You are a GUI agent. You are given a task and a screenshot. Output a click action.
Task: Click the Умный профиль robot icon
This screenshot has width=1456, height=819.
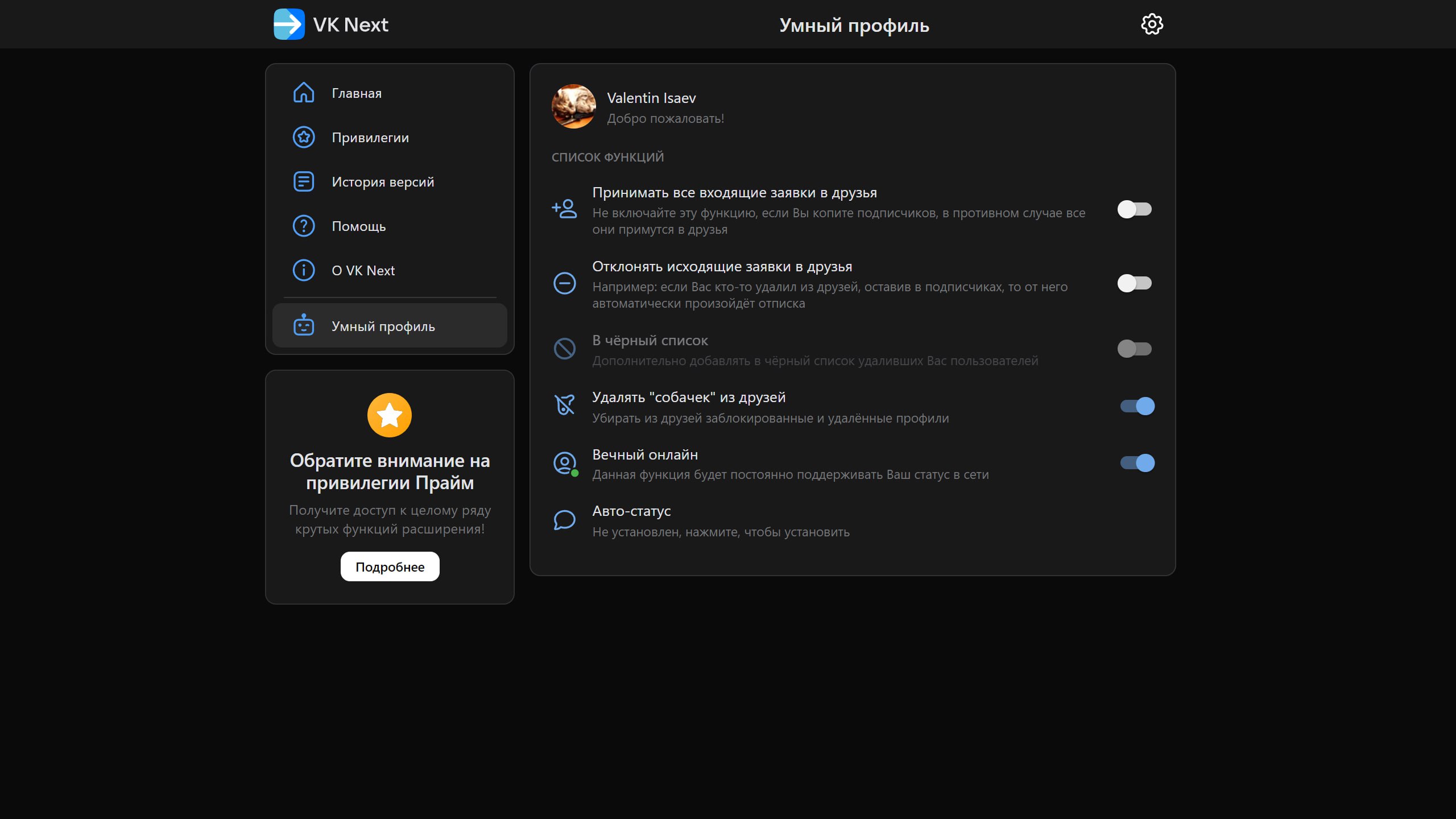pyautogui.click(x=303, y=325)
